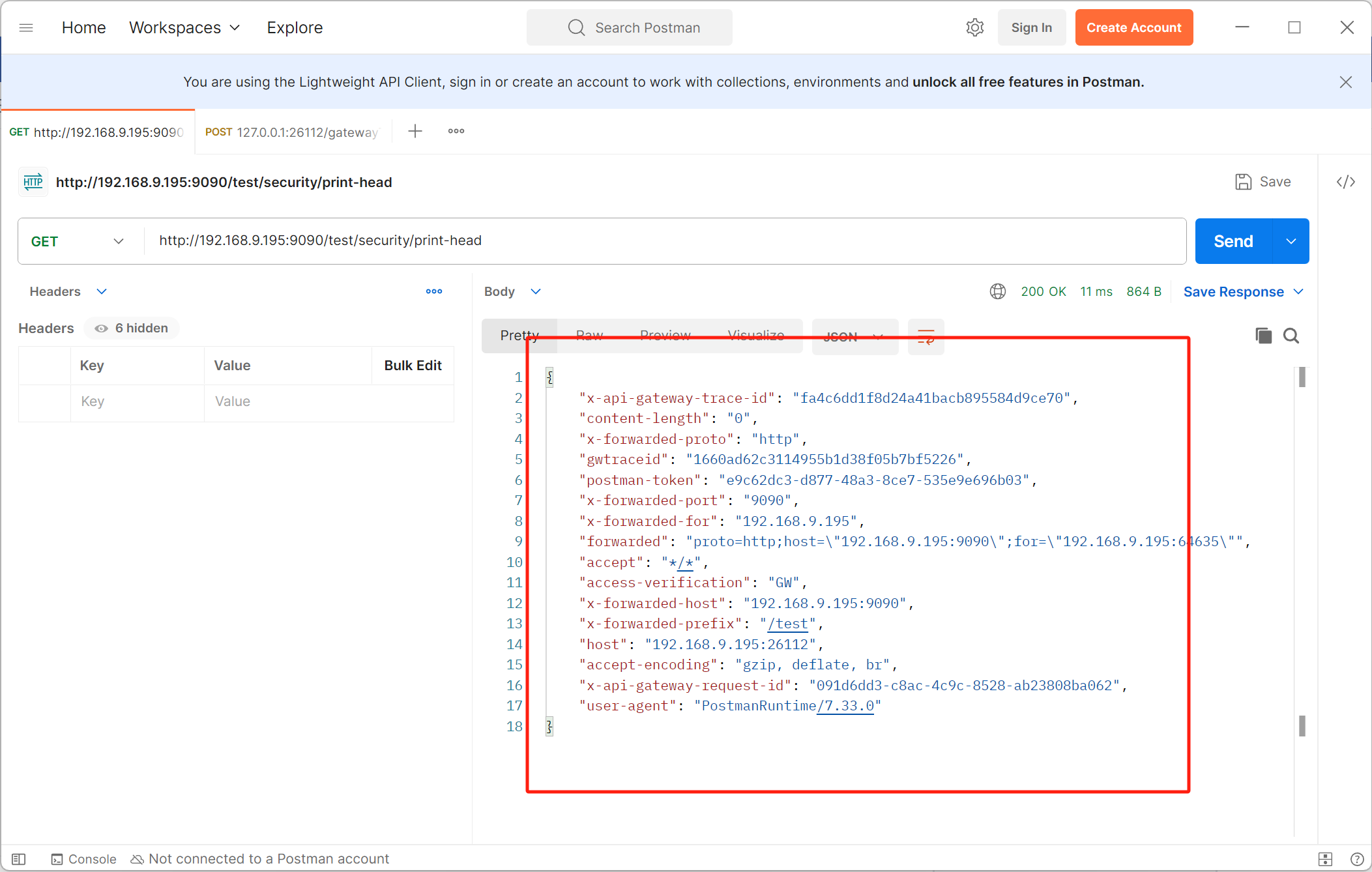Open the hamburger menu icon

click(26, 27)
